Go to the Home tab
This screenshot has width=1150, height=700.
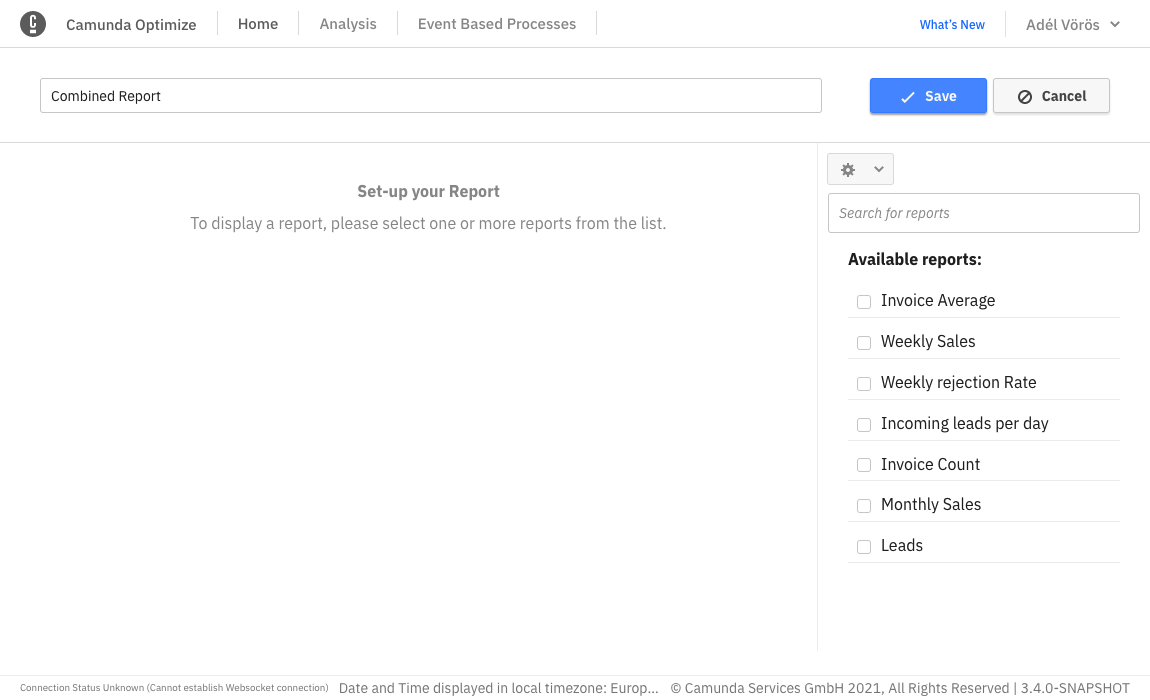click(x=258, y=24)
